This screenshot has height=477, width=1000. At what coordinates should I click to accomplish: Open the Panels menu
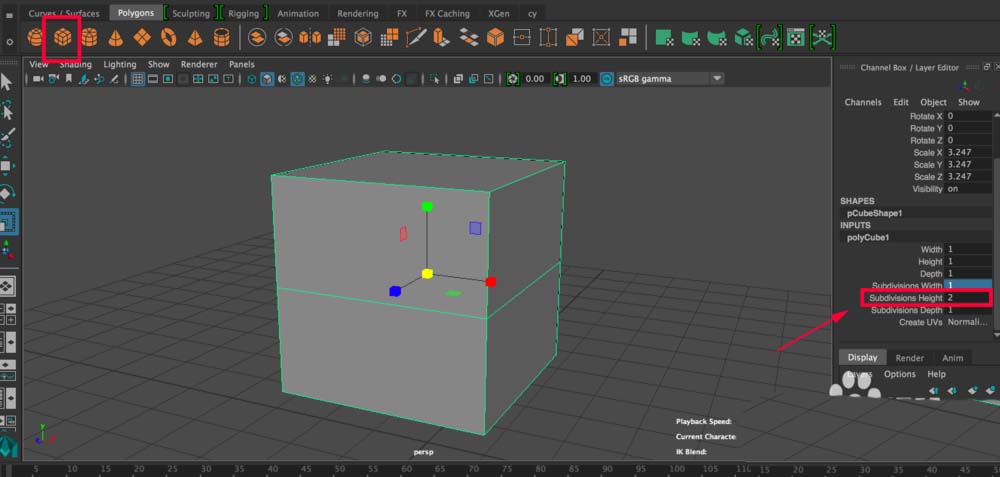tap(242, 64)
